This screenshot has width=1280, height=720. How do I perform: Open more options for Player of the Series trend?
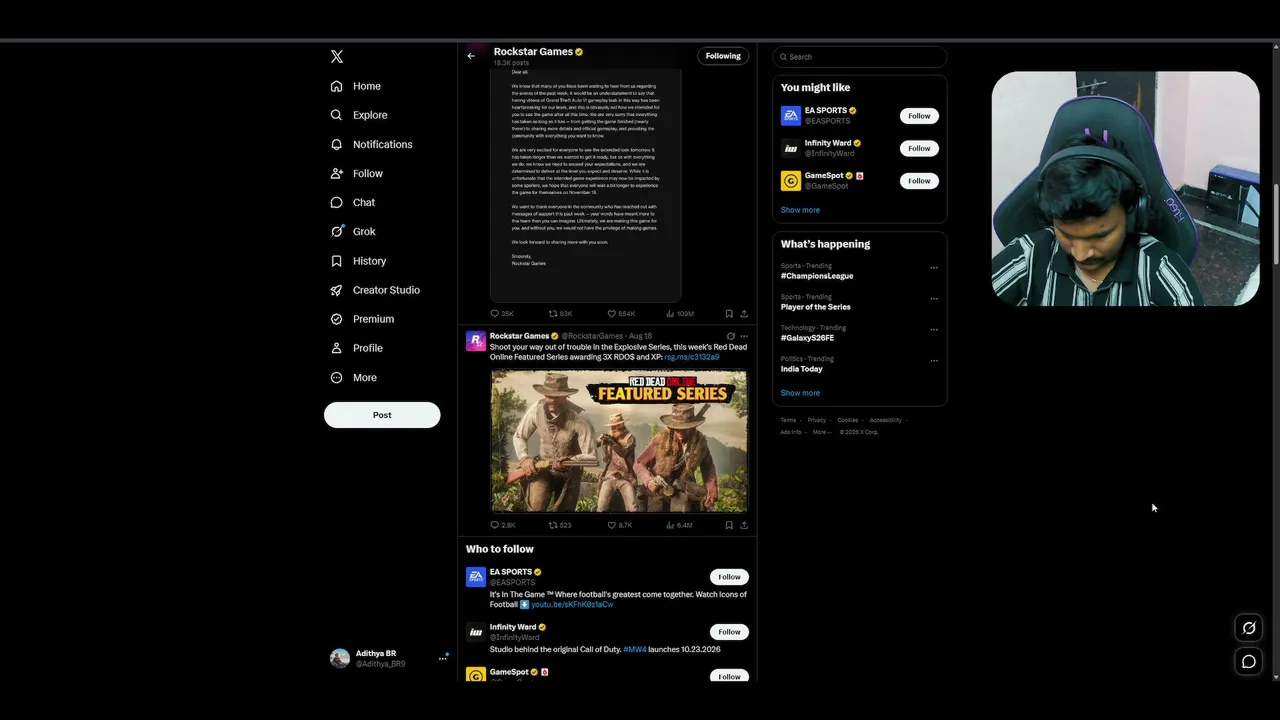934,299
